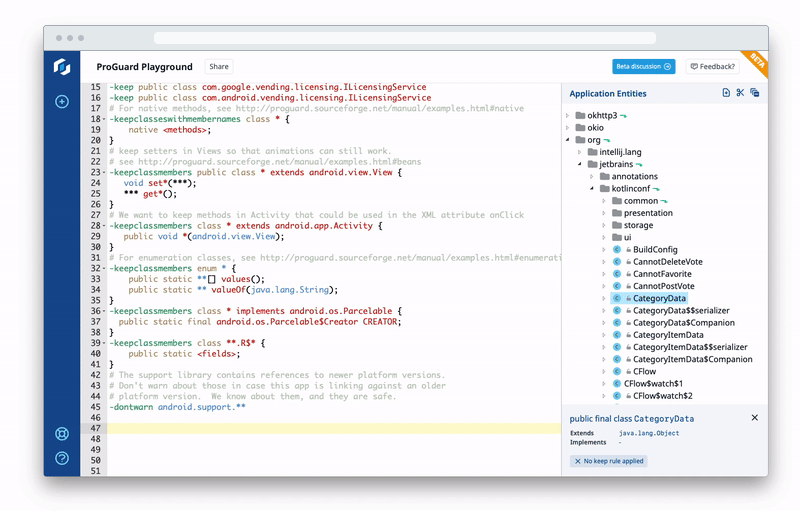Select the CategoryItemData class

click(x=668, y=335)
